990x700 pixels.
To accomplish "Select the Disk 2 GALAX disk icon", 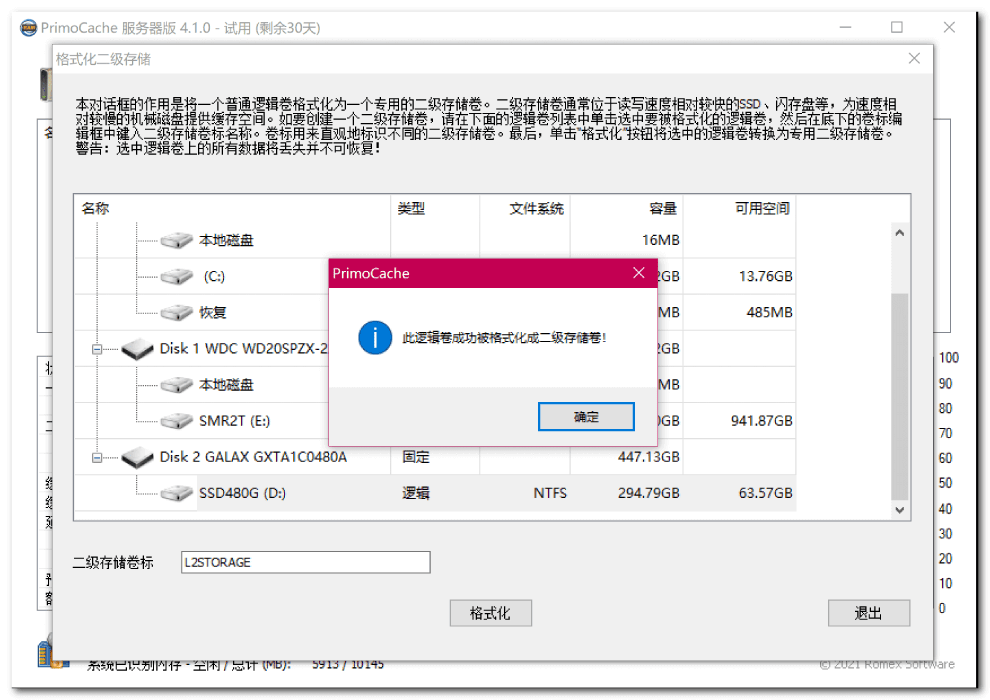I will click(x=137, y=458).
